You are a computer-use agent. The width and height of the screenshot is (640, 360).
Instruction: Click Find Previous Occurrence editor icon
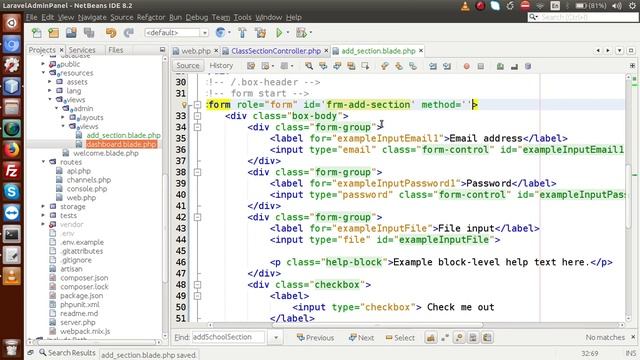[x=323, y=66]
